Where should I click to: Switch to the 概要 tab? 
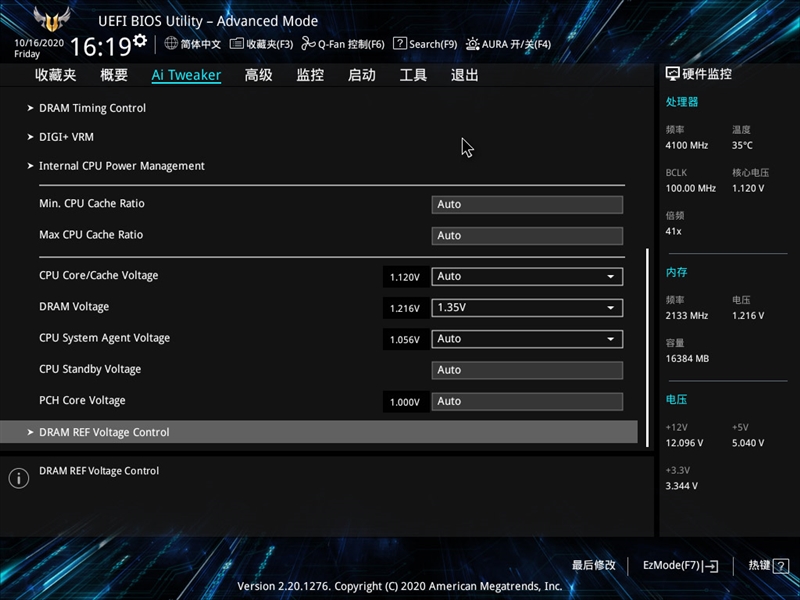pos(114,75)
